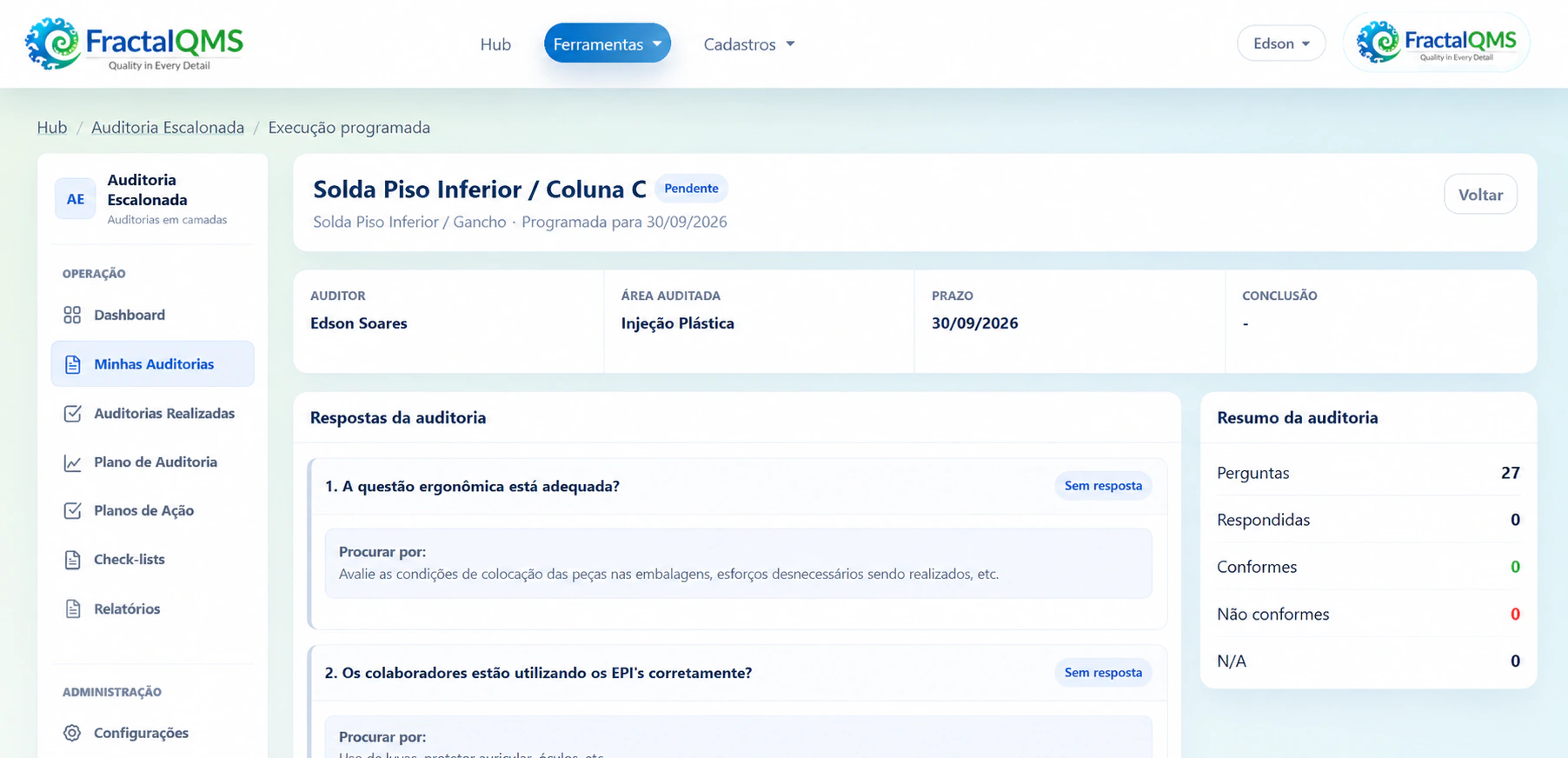Viewport: 1568px width, 758px height.
Task: Open Configurações sidebar item
Action: (152, 733)
